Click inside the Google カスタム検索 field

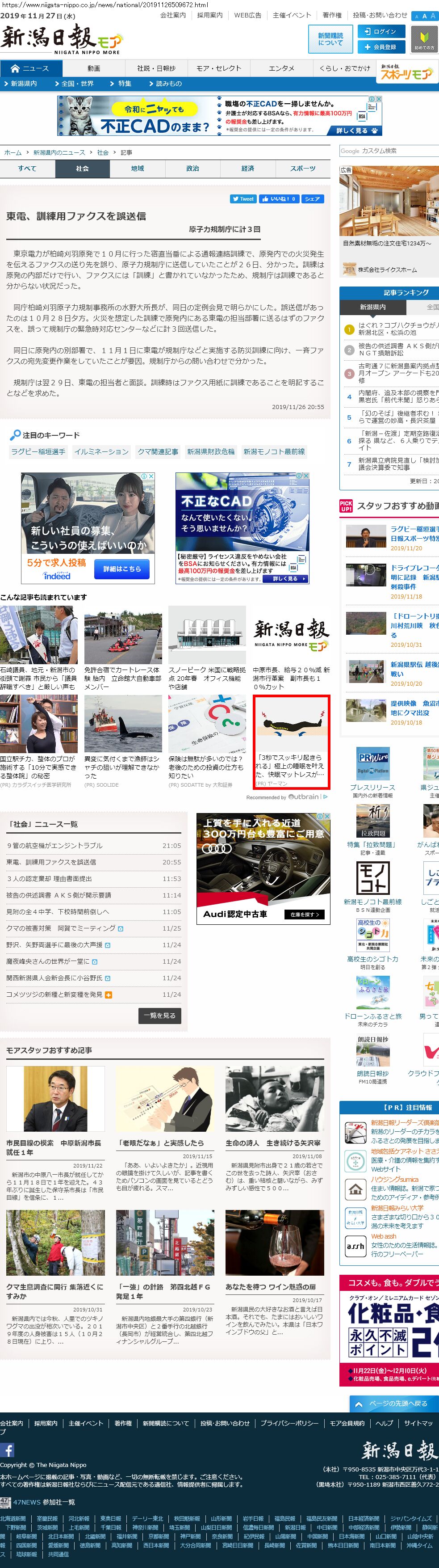[x=389, y=151]
